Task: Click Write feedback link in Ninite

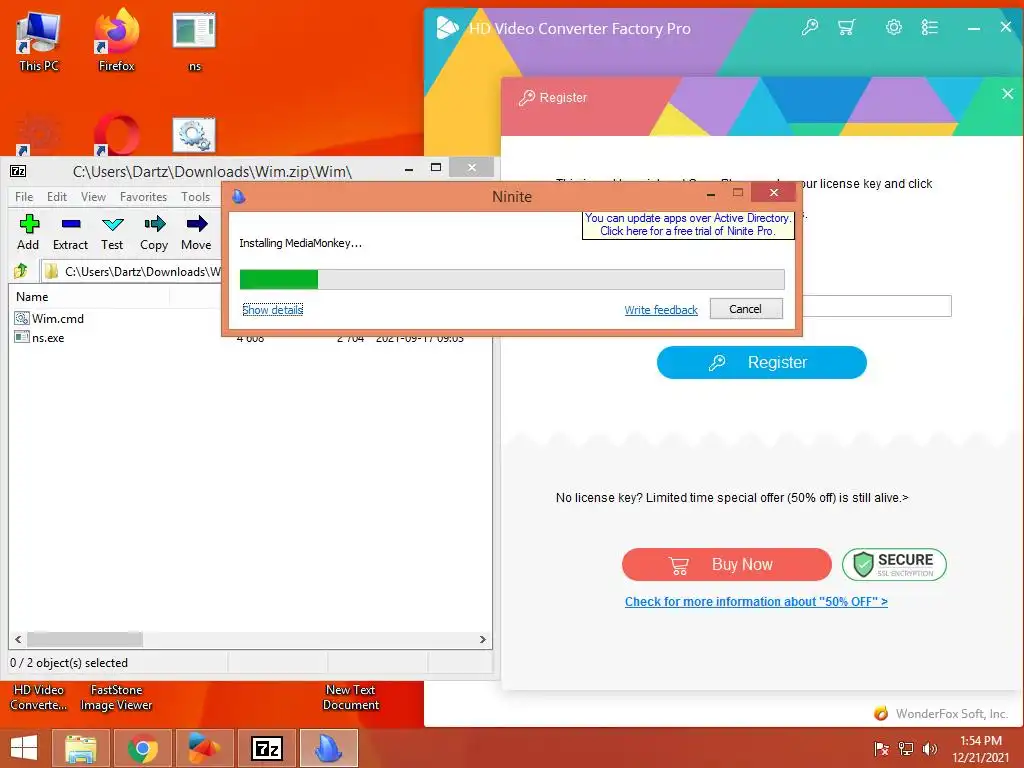Action: 661,310
